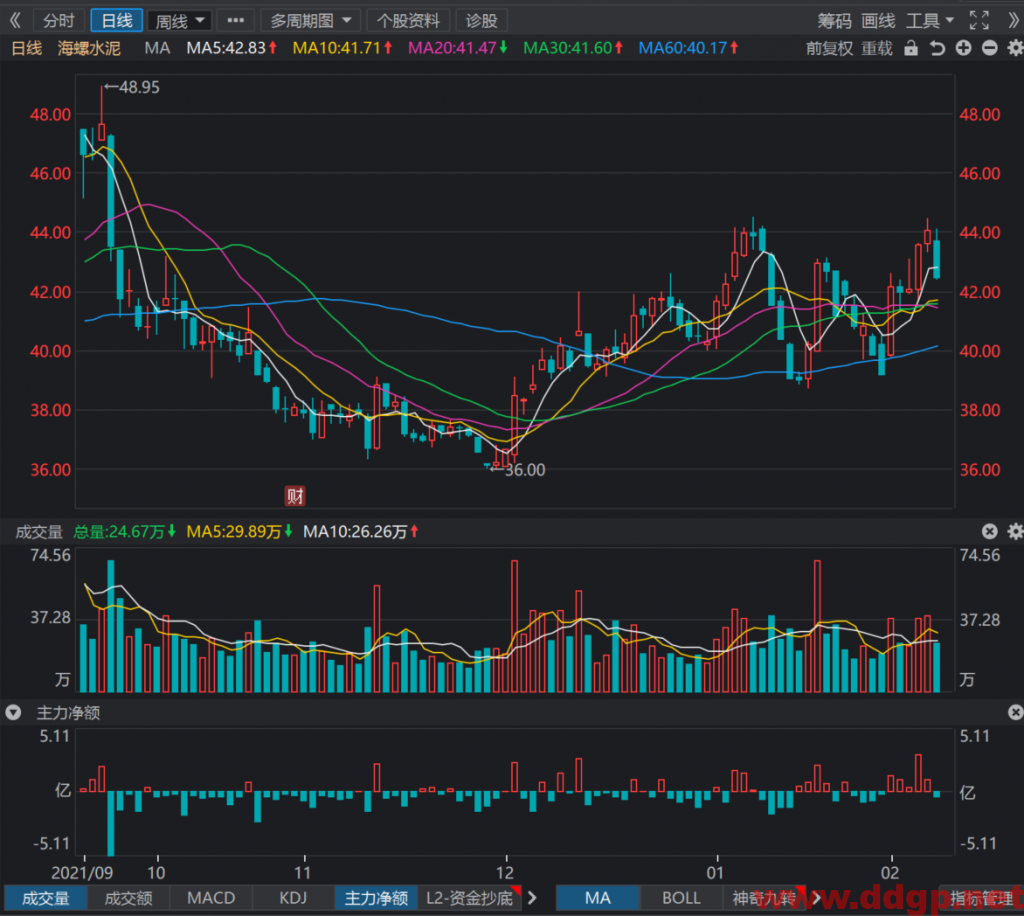Select the L2-资金抄底 indicator tab
The height and width of the screenshot is (916, 1024).
point(470,898)
